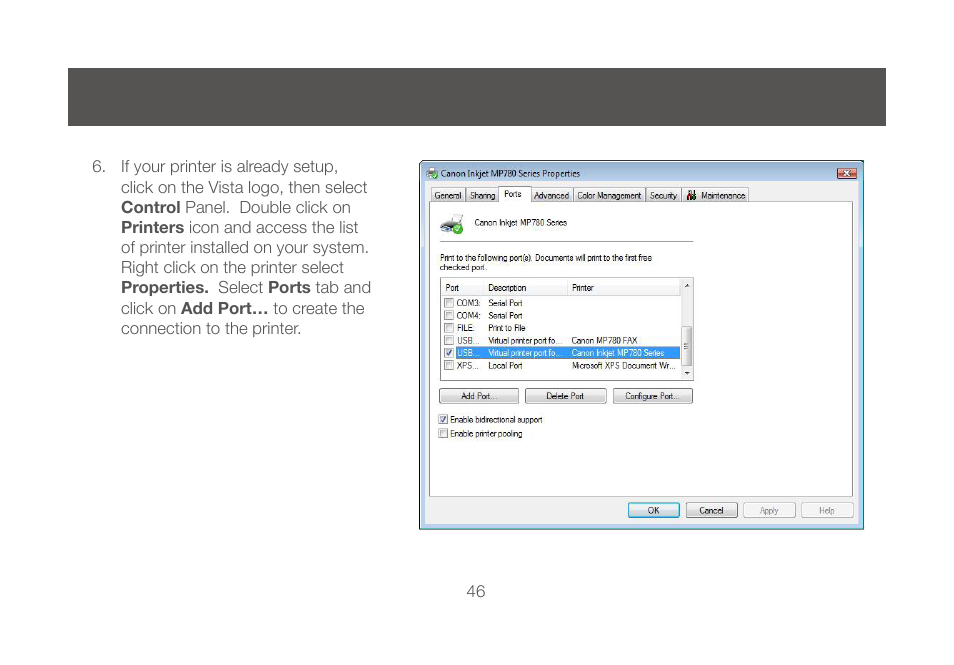Select the "Serial Port" text in the COM3 row
954x665 pixels.
[x=505, y=303]
